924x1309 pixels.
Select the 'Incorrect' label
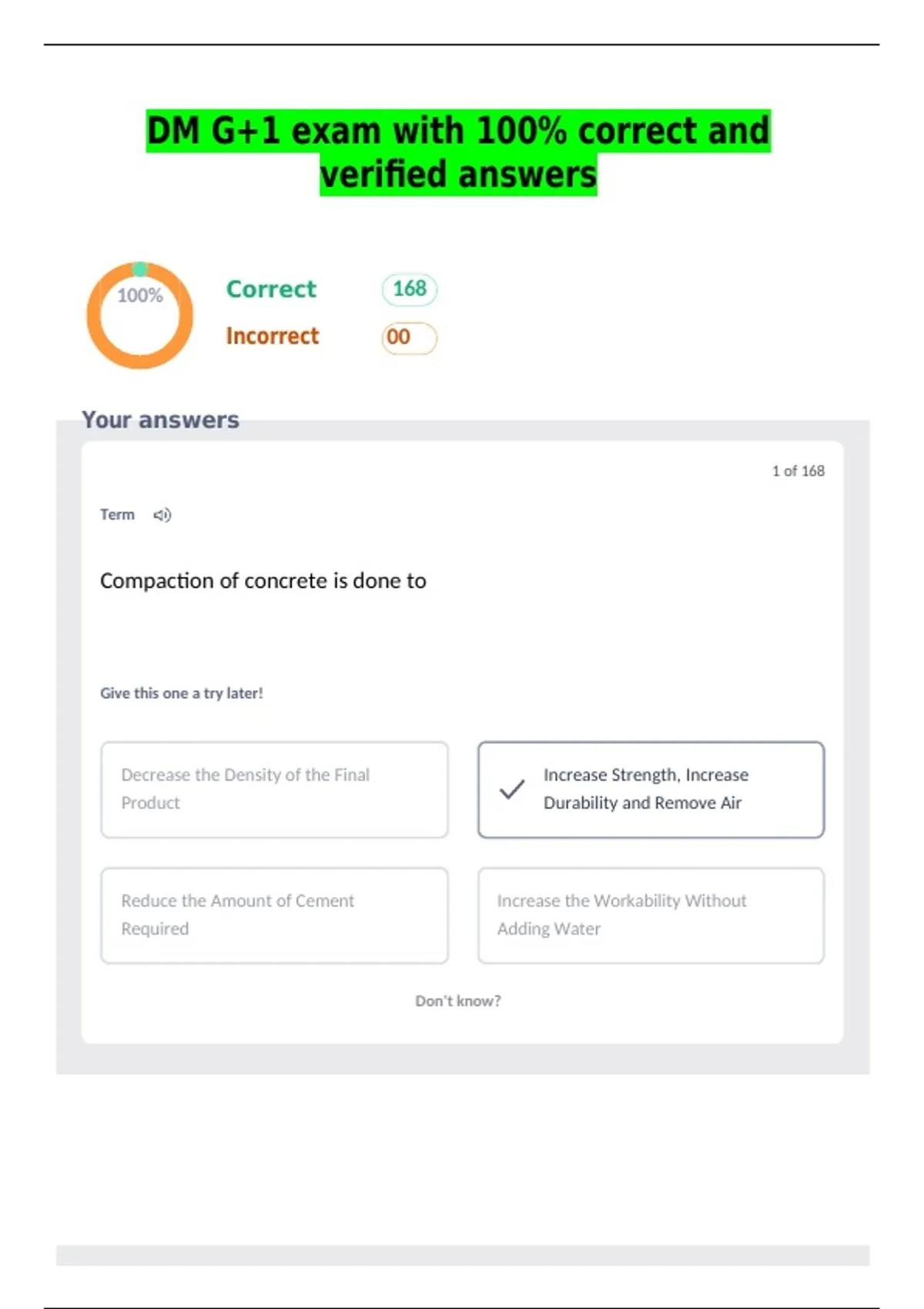(272, 336)
